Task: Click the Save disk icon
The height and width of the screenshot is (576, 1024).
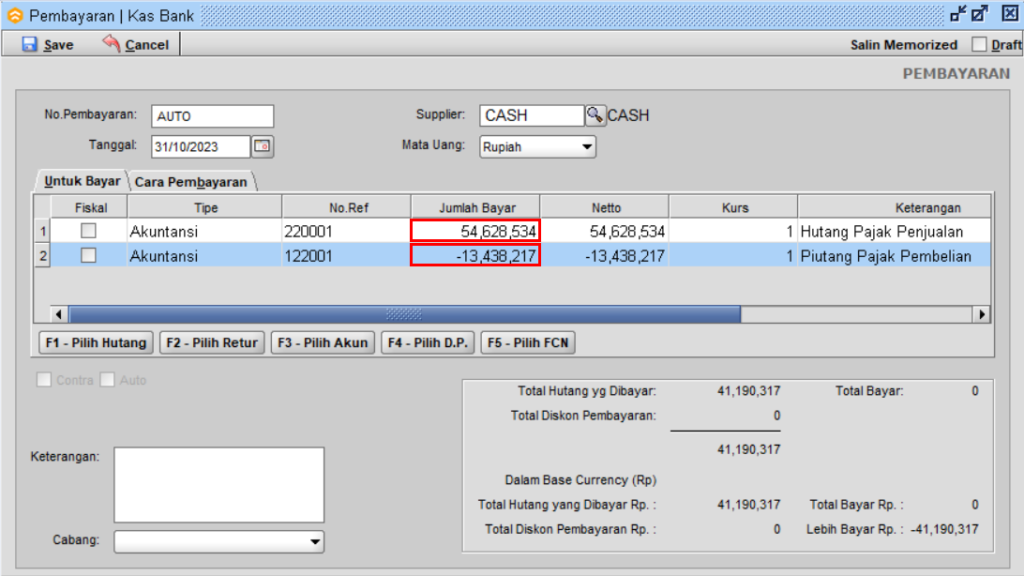Action: 29,44
